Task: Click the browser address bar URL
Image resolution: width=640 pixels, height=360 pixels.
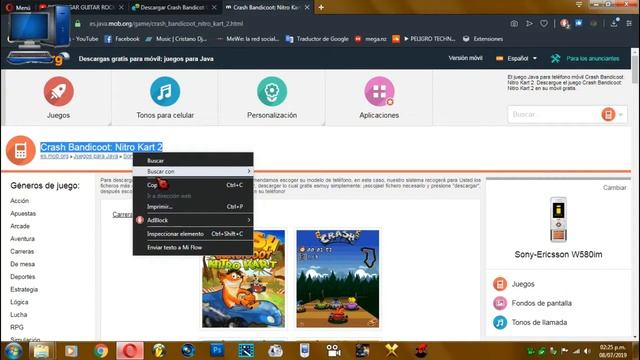Action: [x=167, y=24]
